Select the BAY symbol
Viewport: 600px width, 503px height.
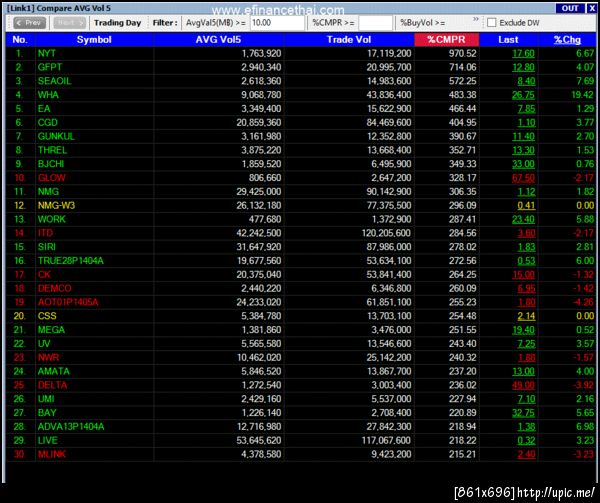[47, 413]
